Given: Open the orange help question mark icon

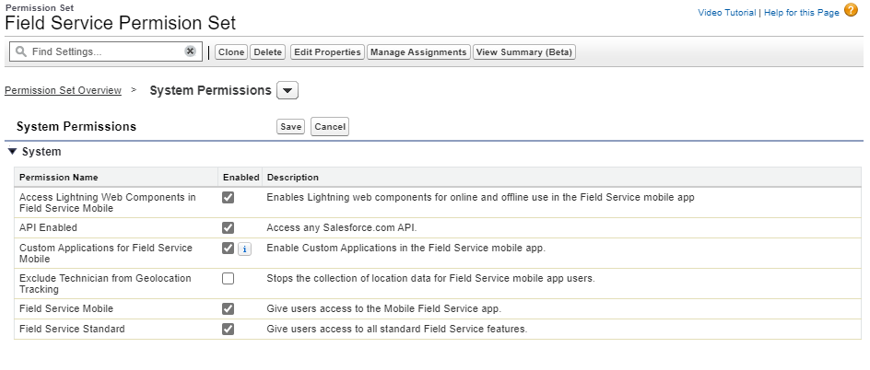Looking at the screenshot, I should [x=851, y=11].
